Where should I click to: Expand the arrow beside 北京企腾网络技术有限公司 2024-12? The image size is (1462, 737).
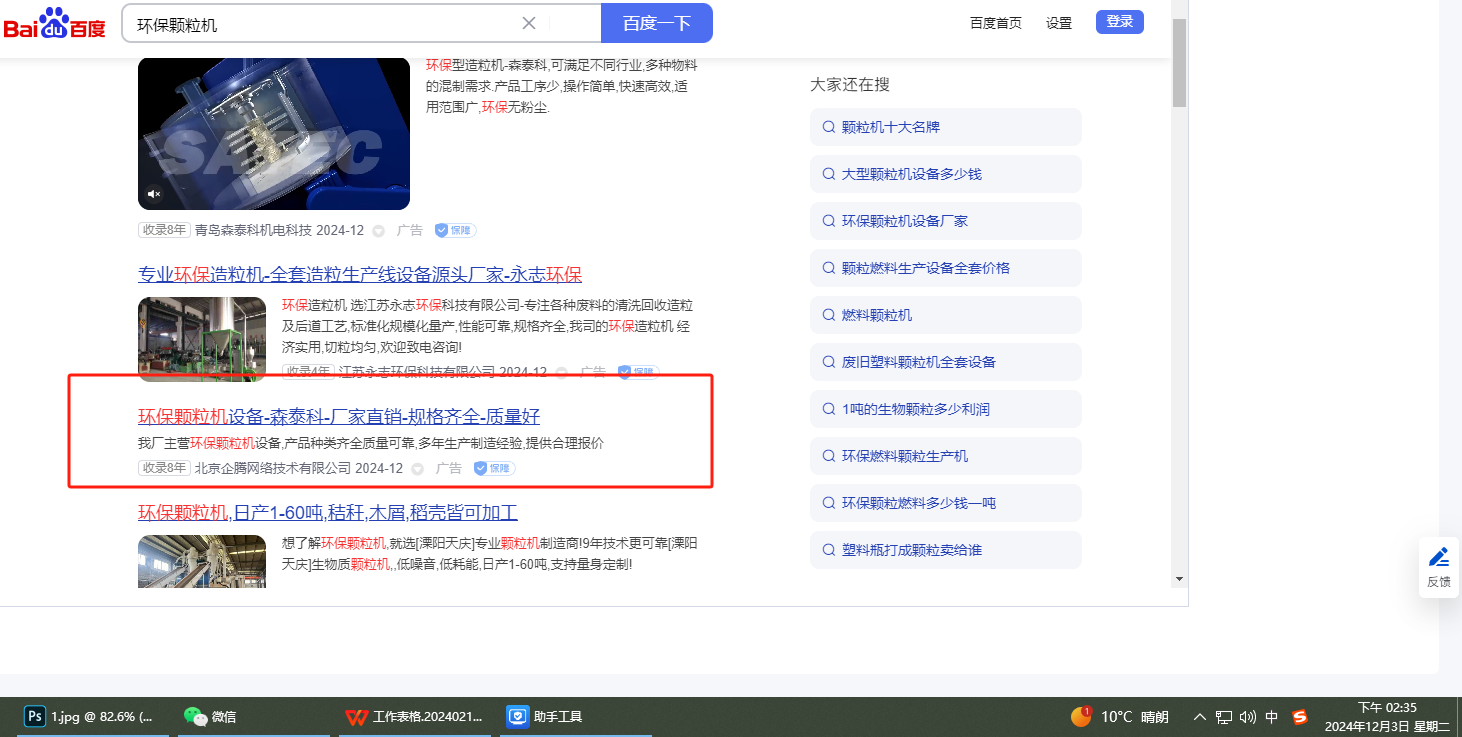[x=417, y=469]
